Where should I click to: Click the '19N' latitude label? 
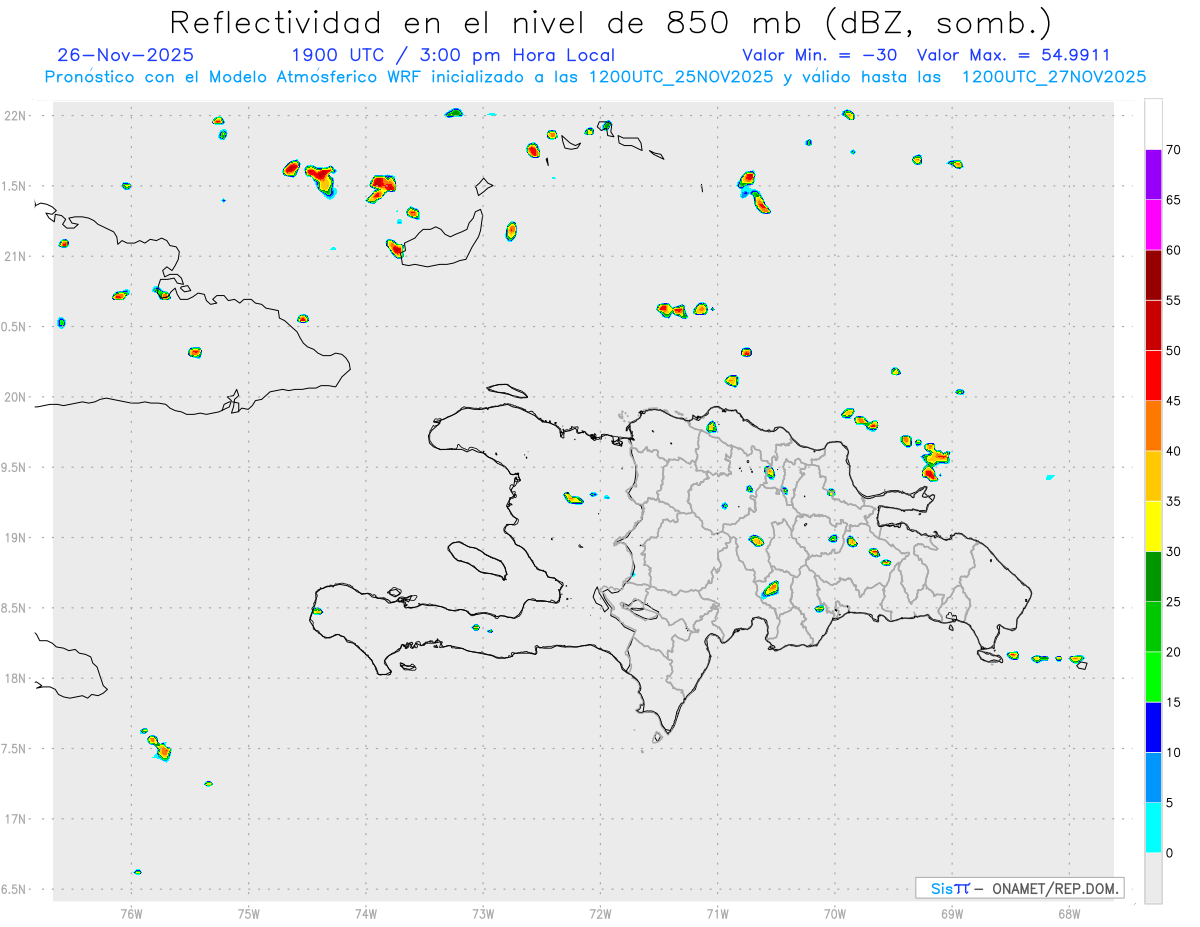[x=17, y=537]
